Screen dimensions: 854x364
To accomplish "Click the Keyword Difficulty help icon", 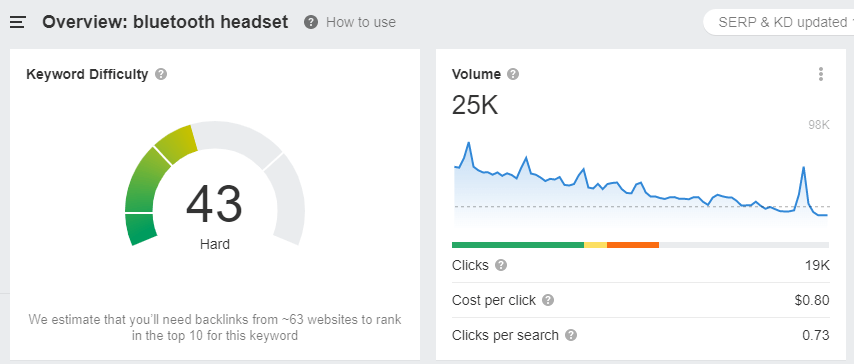I will pos(161,74).
